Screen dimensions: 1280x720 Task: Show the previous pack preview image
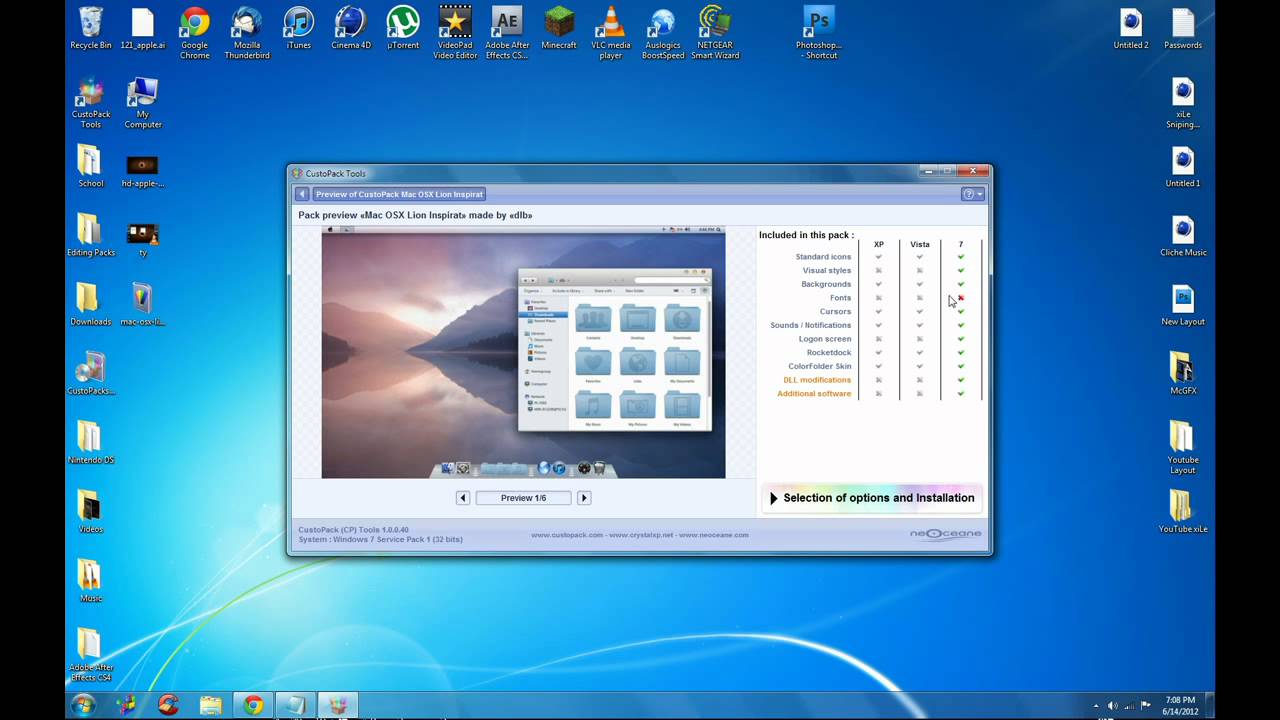(463, 498)
